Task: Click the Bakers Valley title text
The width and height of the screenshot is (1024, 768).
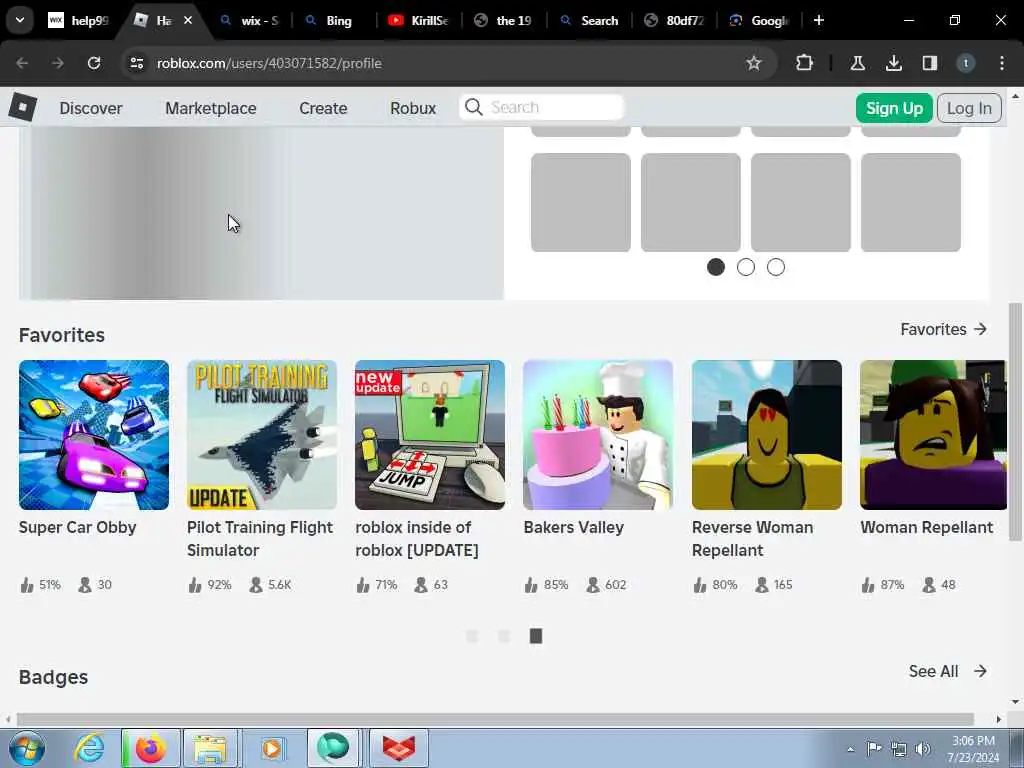Action: click(573, 527)
